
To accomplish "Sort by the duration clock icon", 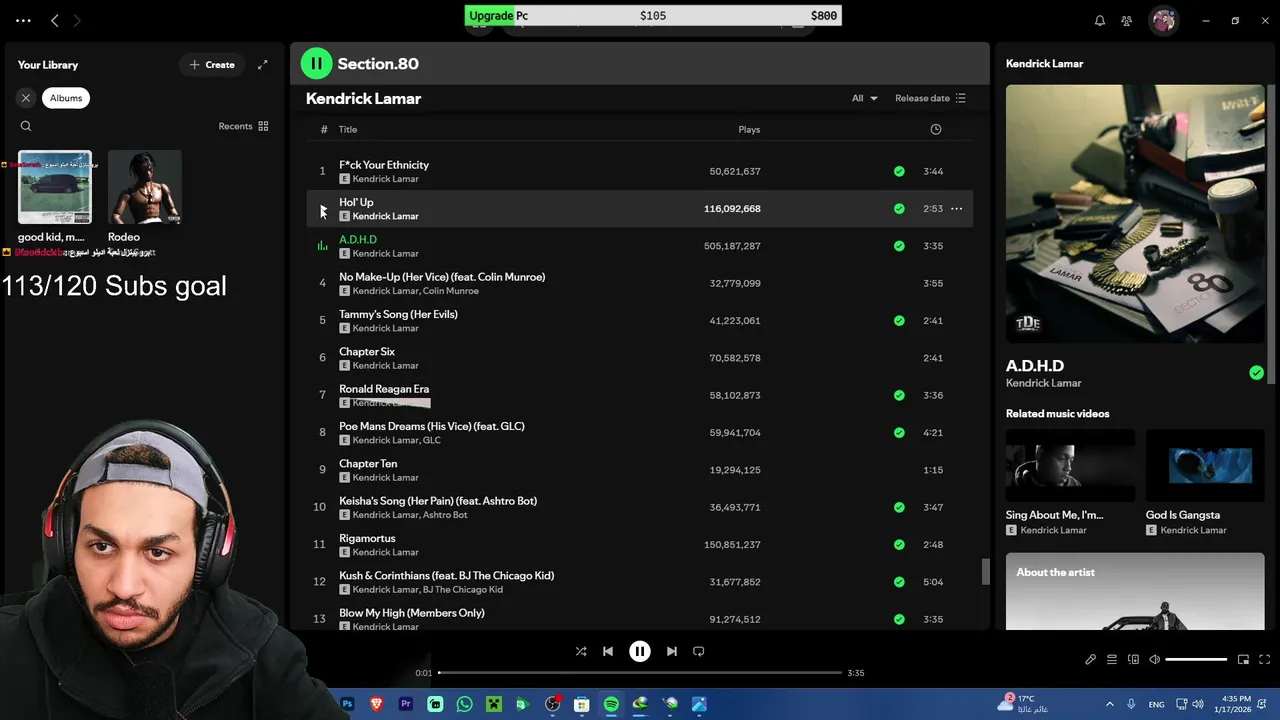I will click(936, 129).
